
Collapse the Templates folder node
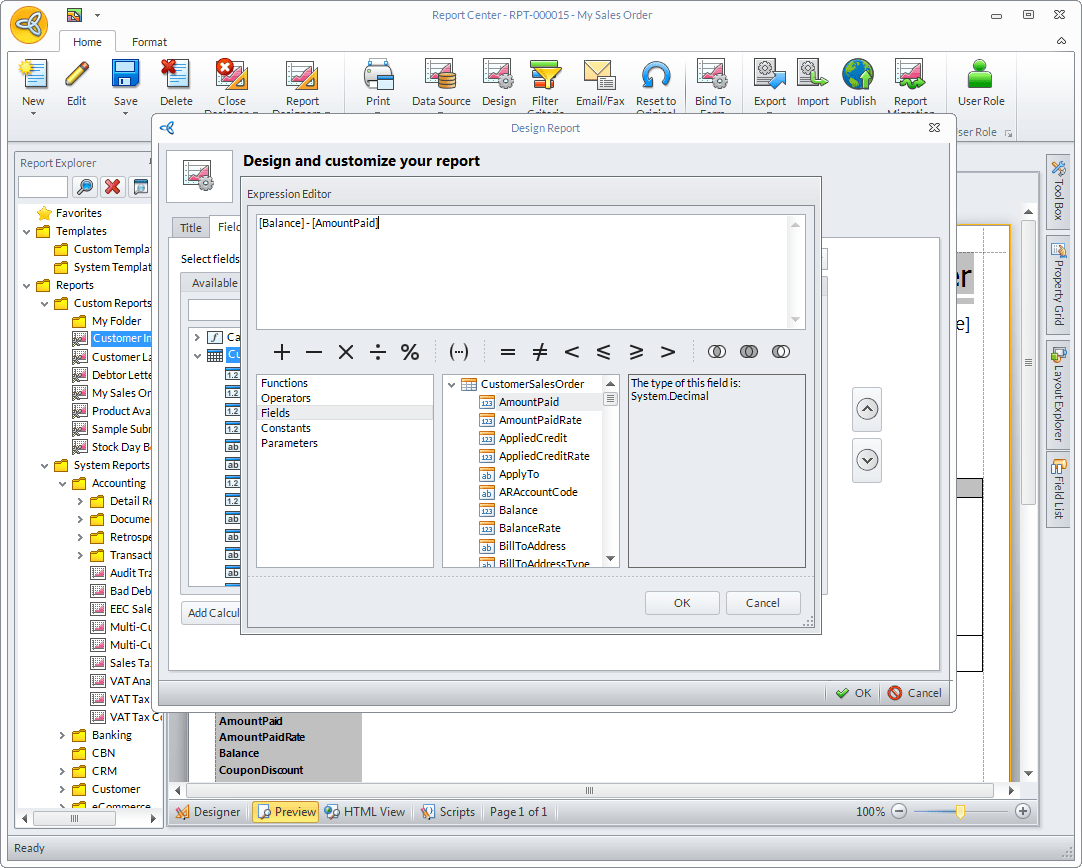[27, 231]
